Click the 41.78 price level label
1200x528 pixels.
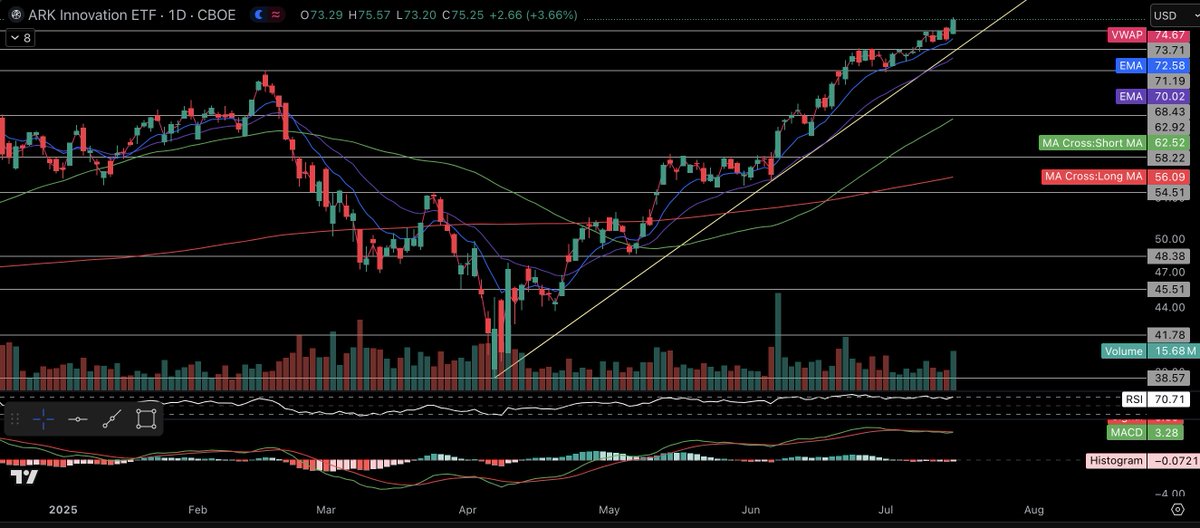pyautogui.click(x=1169, y=334)
